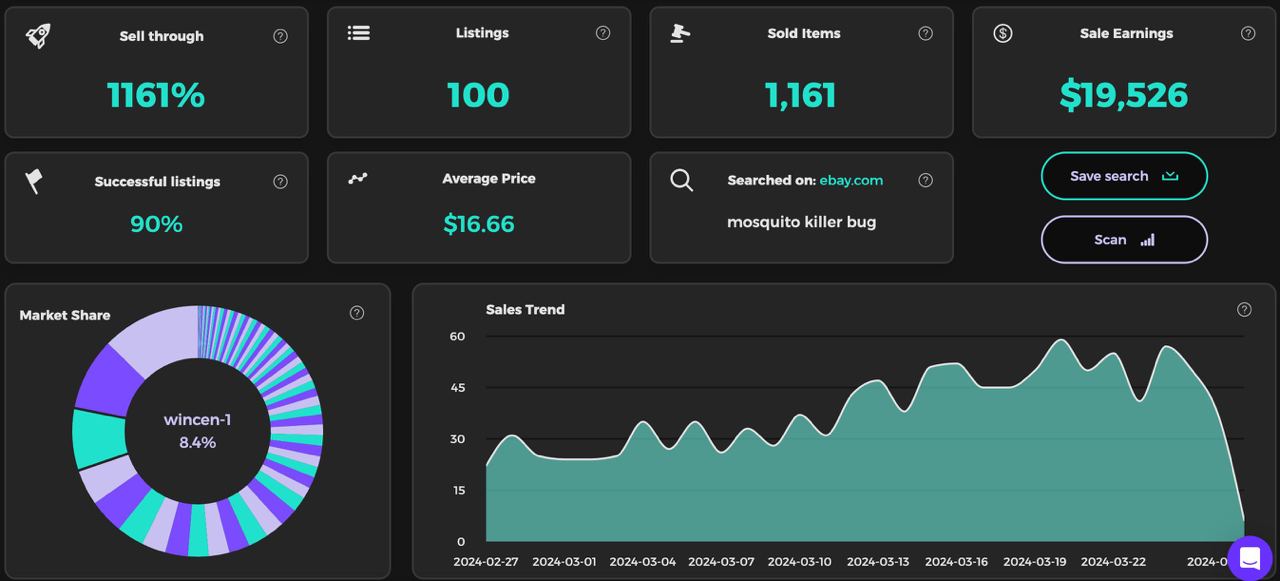Click the 30 value on the y-axis
This screenshot has width=1280, height=581.
coord(458,439)
